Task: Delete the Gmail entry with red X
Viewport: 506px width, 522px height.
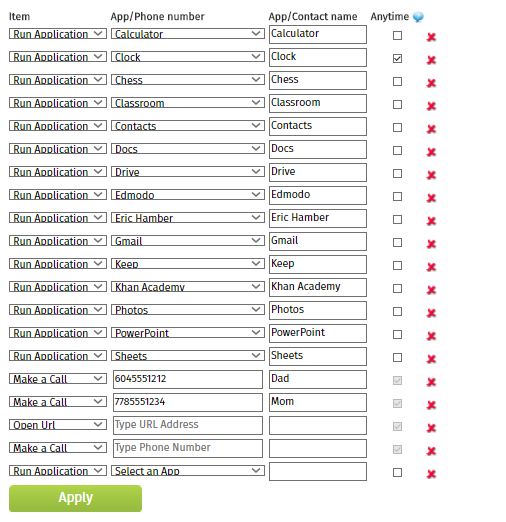Action: (x=431, y=244)
